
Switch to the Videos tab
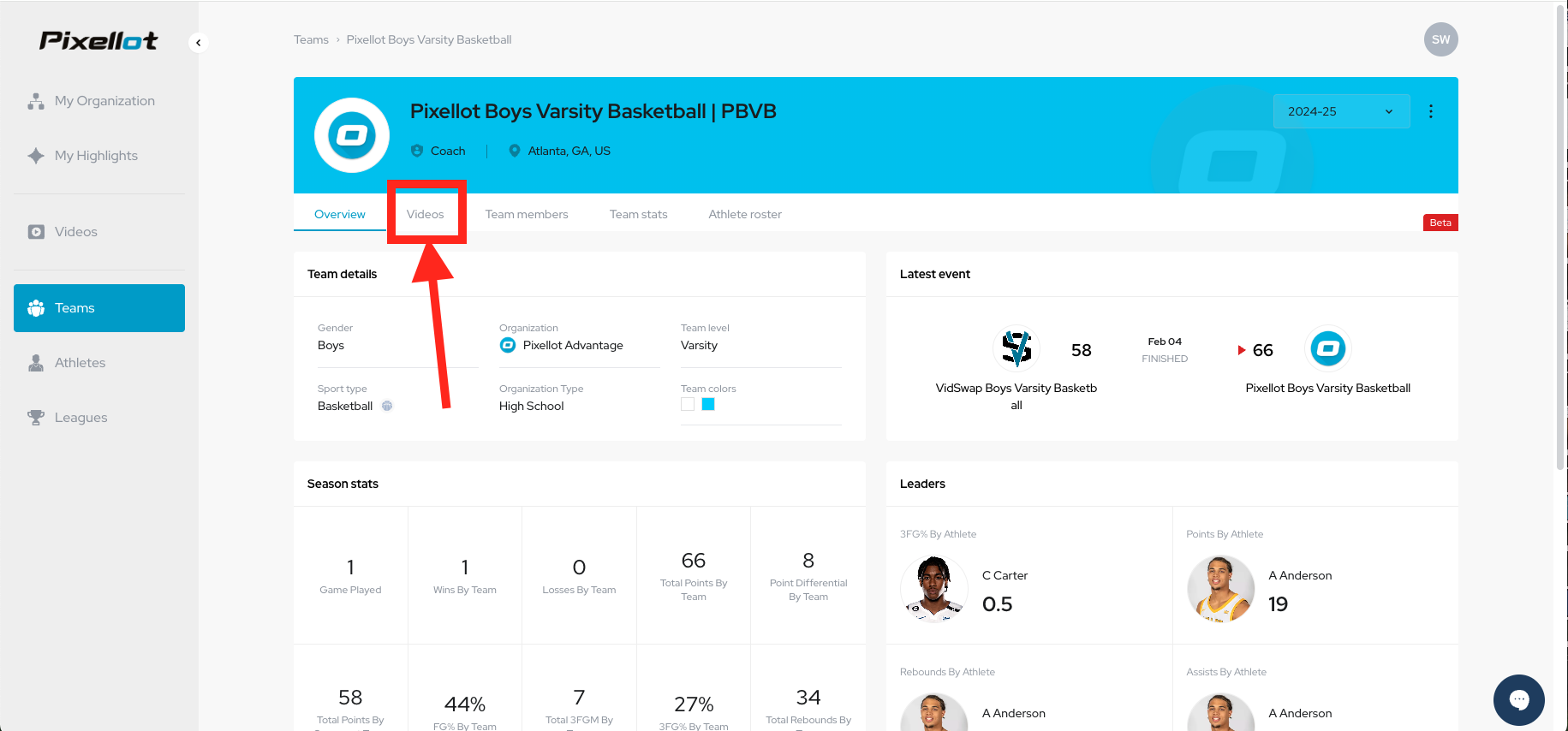426,214
